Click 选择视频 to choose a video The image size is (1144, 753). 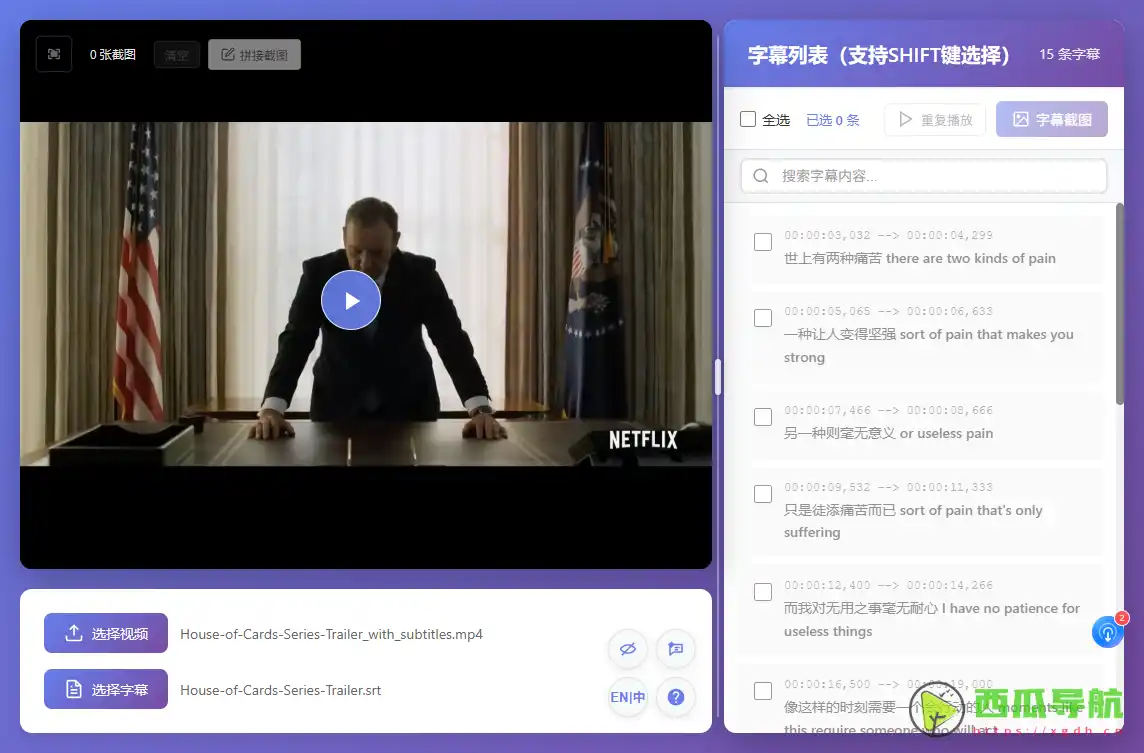(x=106, y=633)
